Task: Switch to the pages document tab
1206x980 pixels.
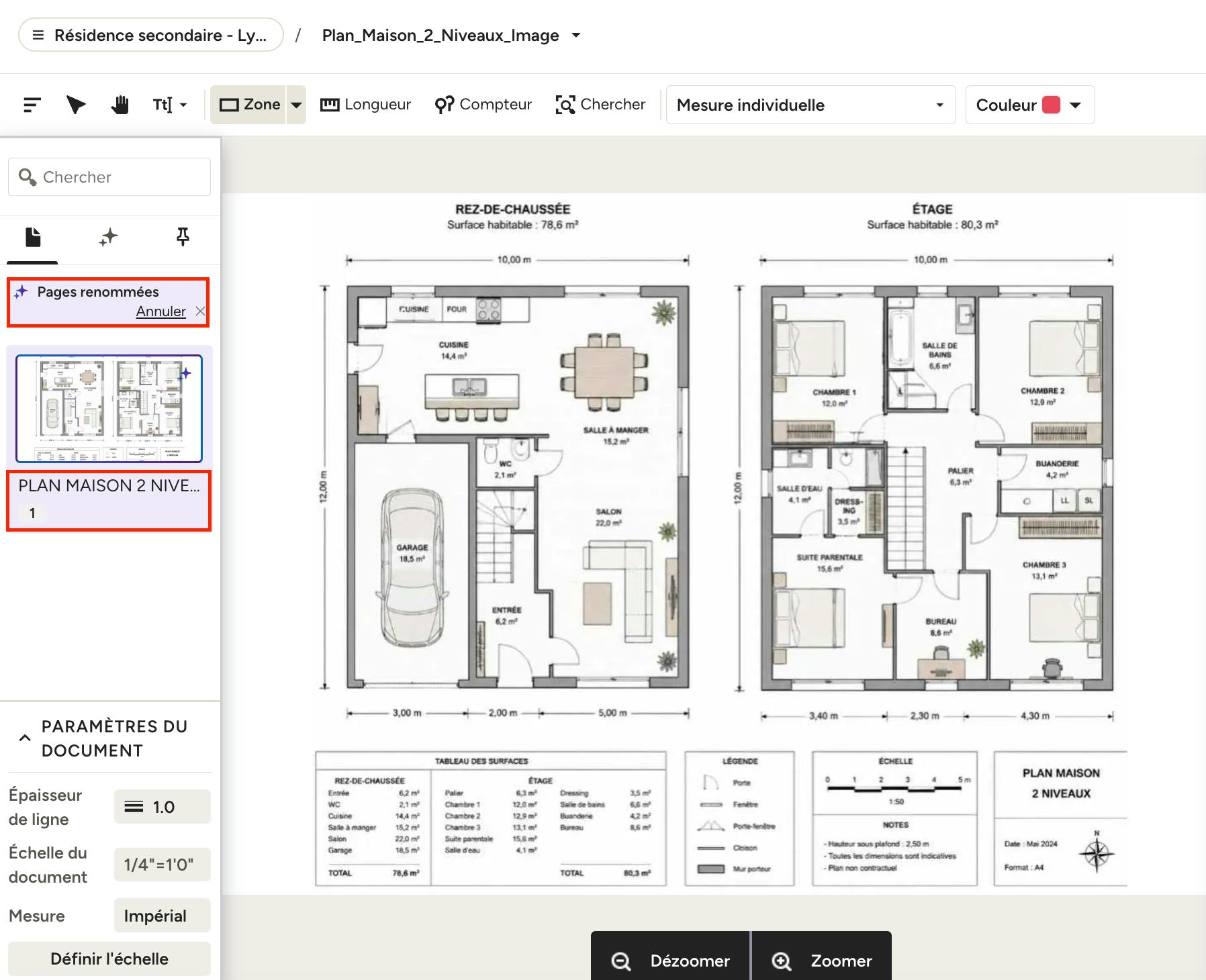Action: click(33, 237)
